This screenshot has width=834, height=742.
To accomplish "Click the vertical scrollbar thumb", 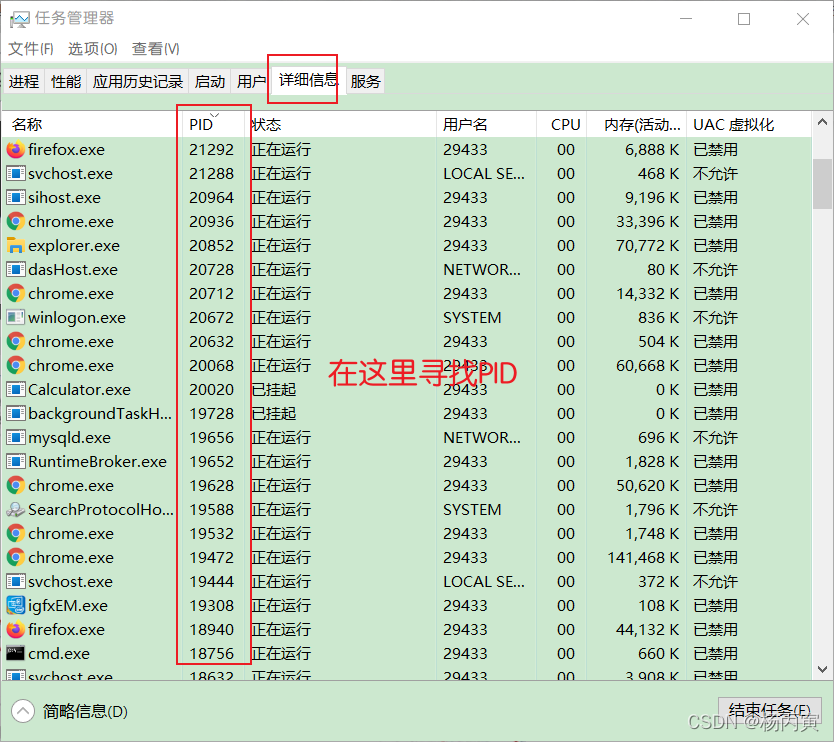I will point(822,184).
